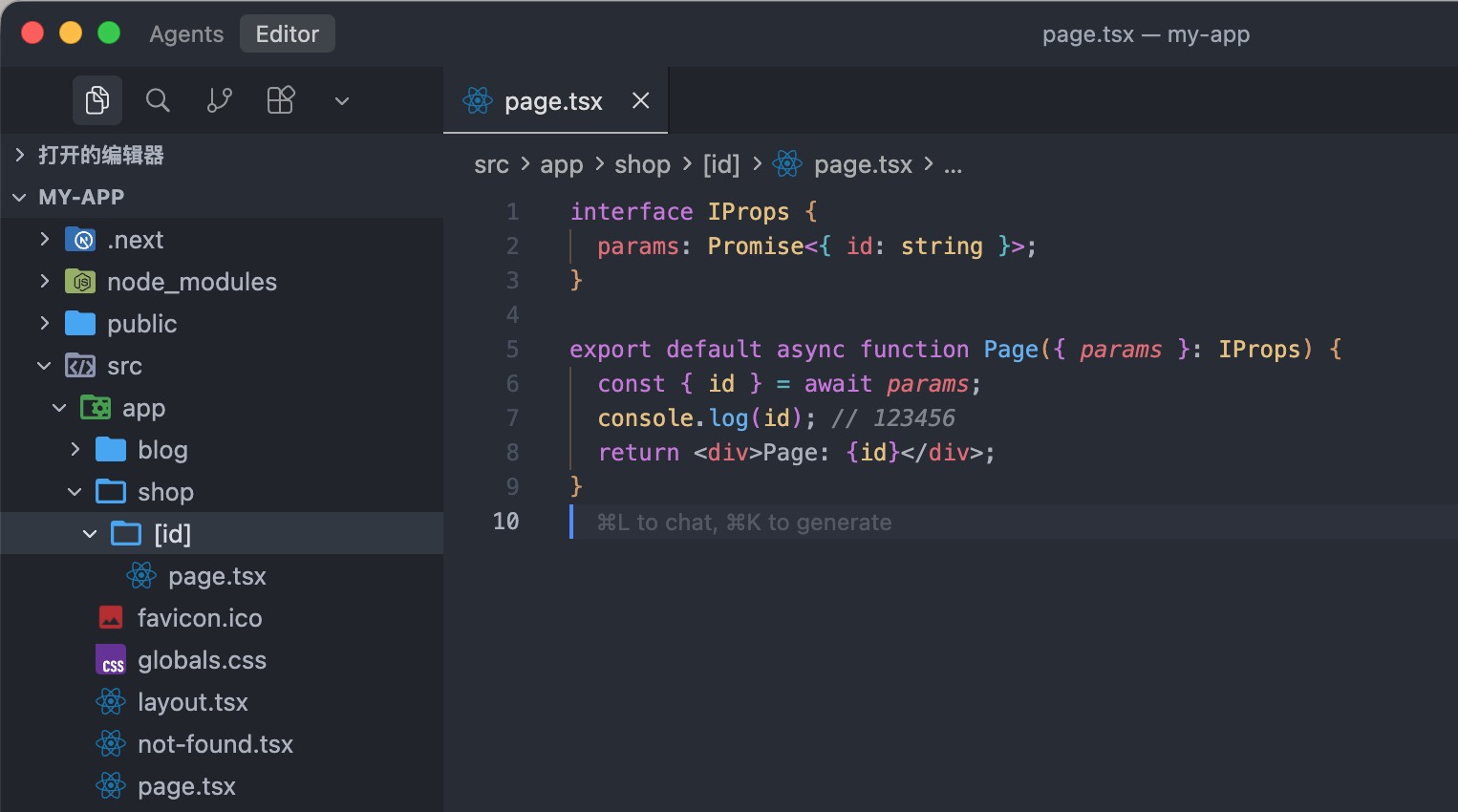Click the favicon.ico file icon
The image size is (1458, 812).
[x=111, y=618]
